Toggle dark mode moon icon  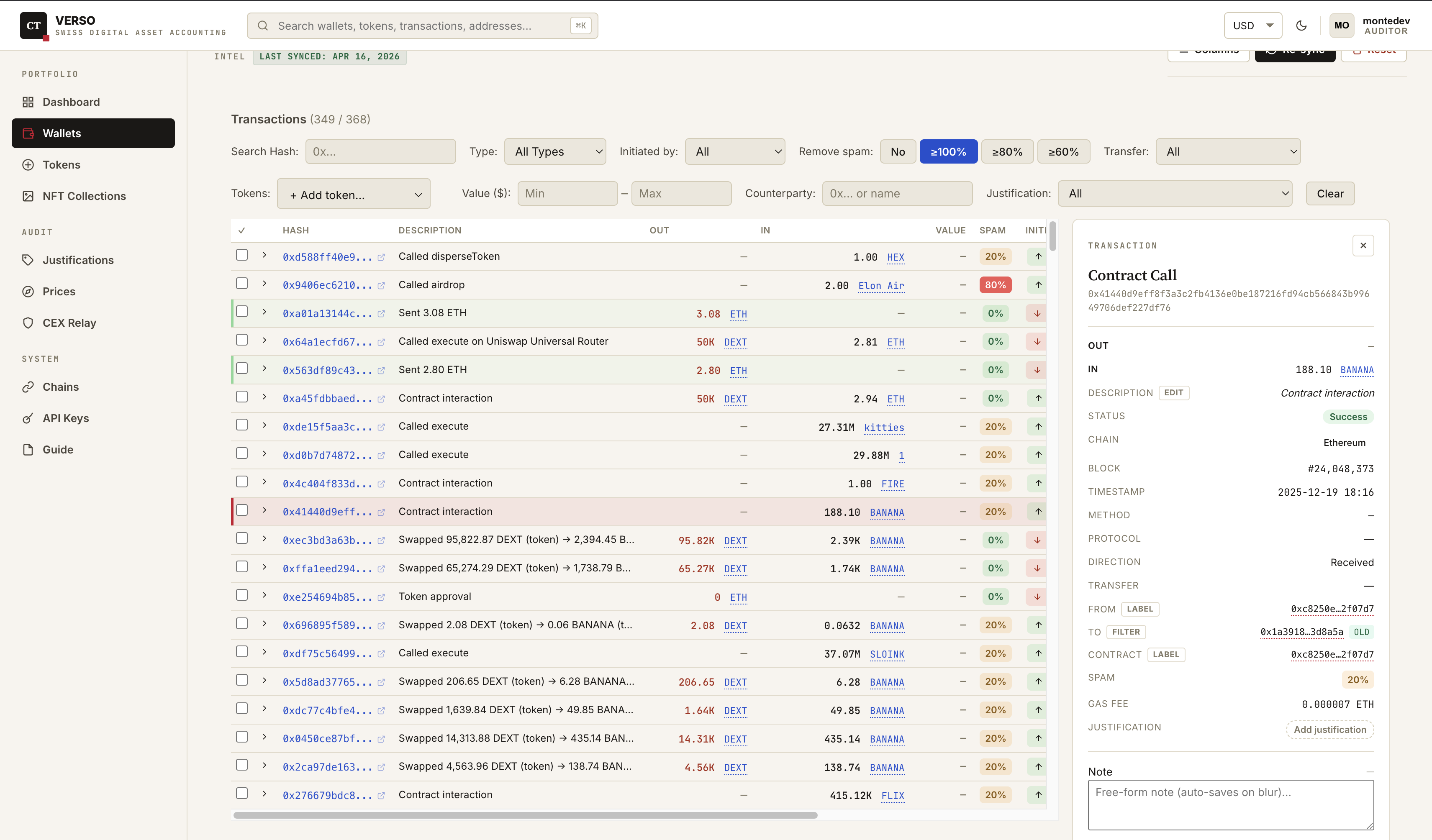[1301, 26]
